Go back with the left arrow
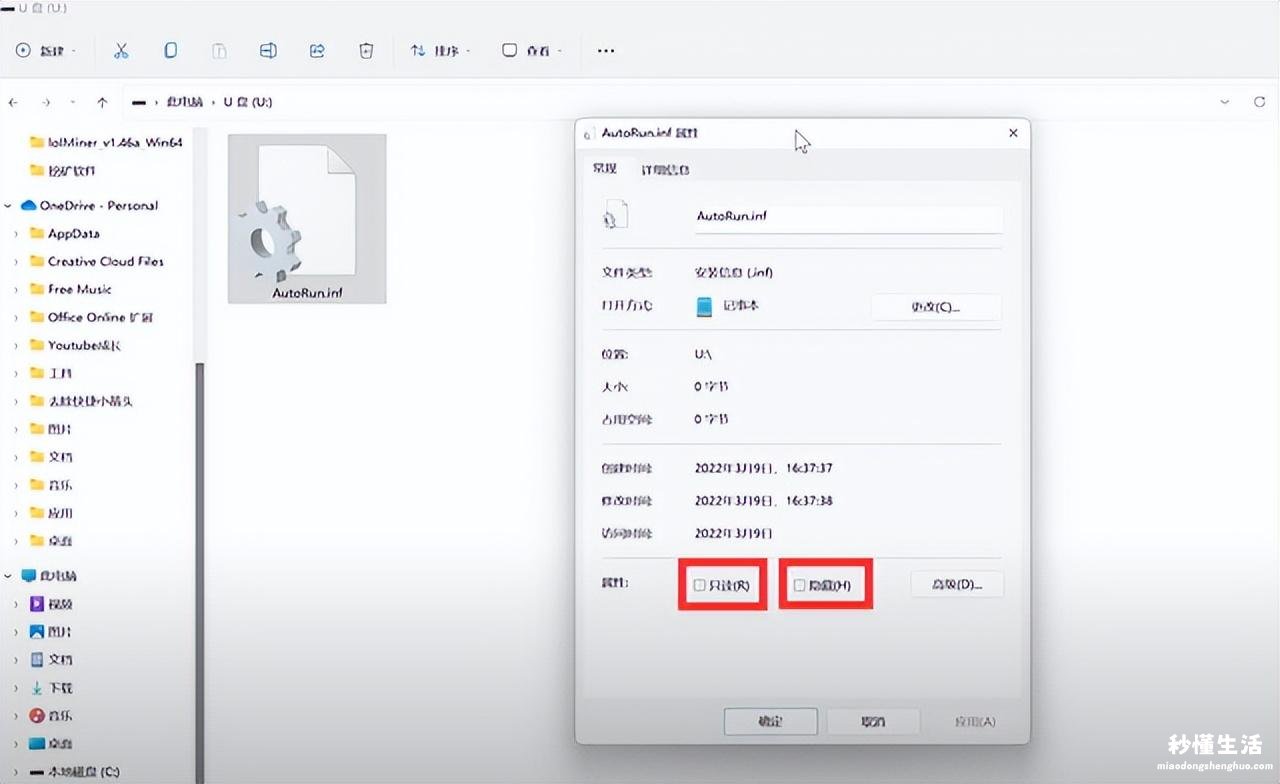 coord(14,102)
